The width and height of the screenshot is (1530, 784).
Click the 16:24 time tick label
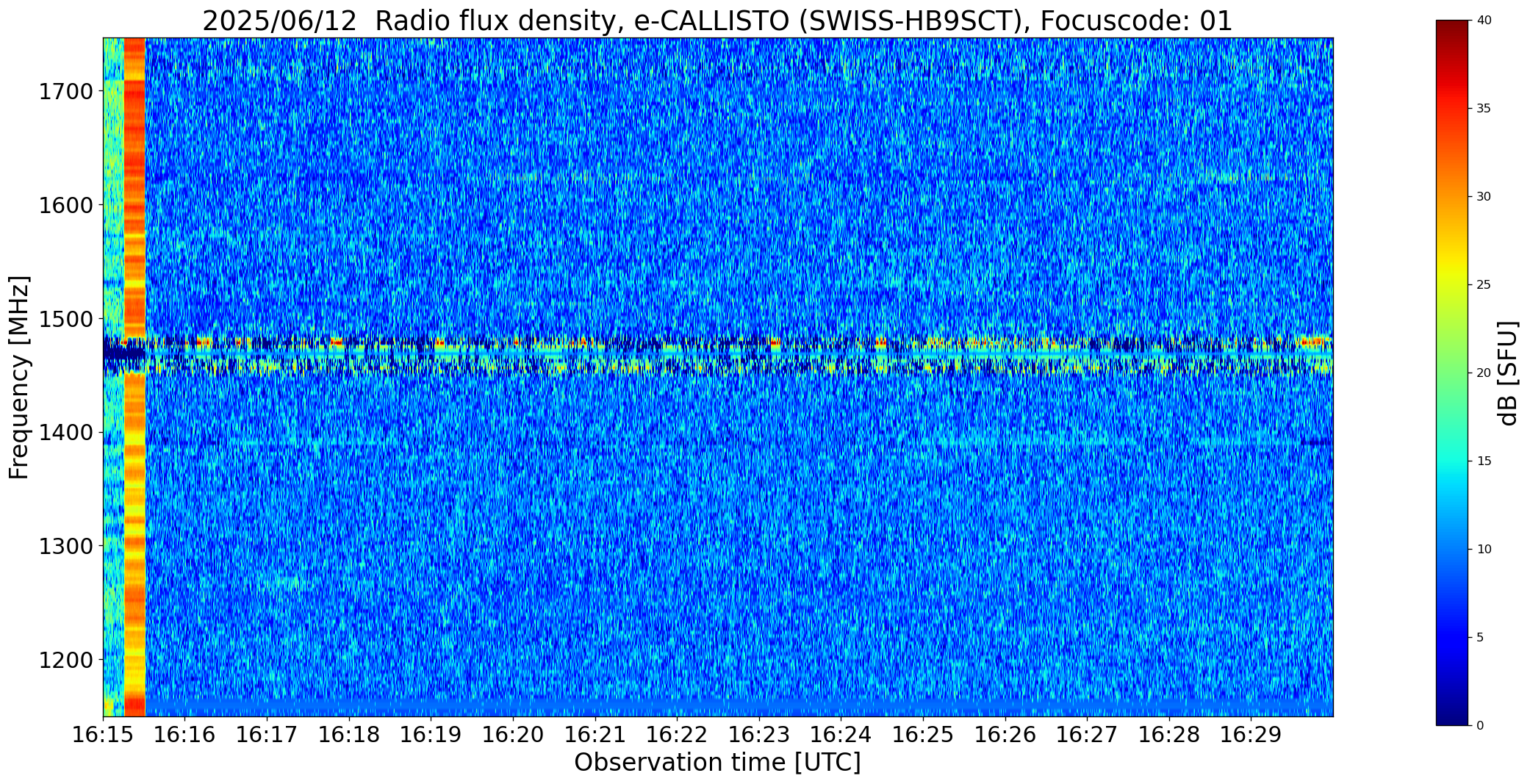tap(841, 735)
